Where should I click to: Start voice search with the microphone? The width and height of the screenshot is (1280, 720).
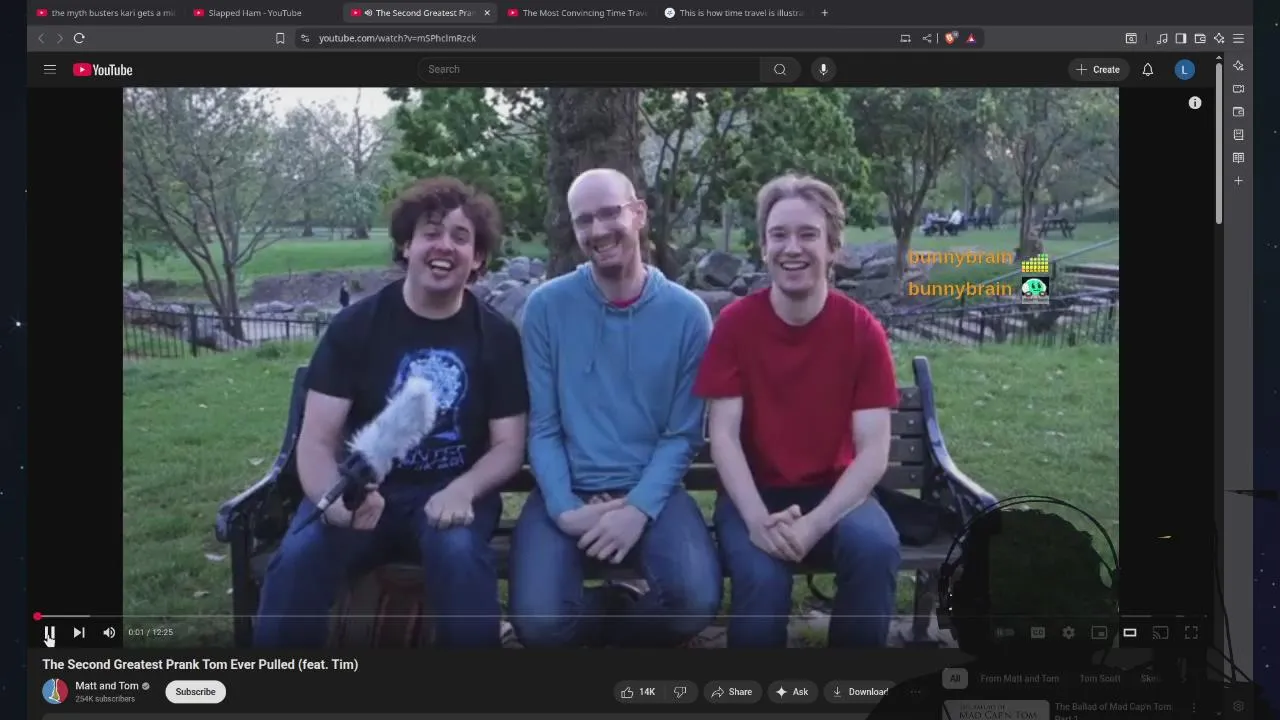pos(823,69)
